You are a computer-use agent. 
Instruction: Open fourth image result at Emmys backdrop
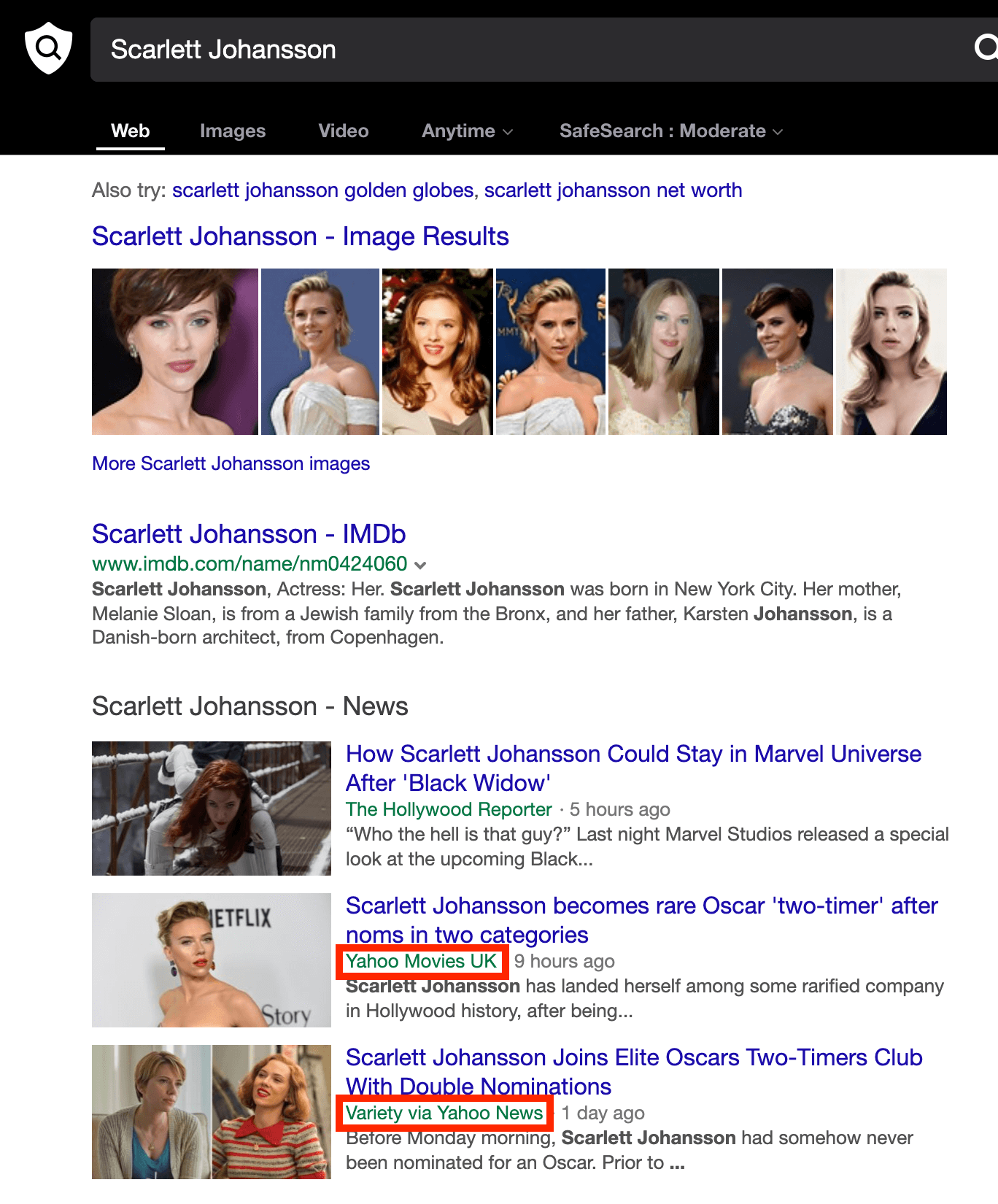tap(551, 352)
